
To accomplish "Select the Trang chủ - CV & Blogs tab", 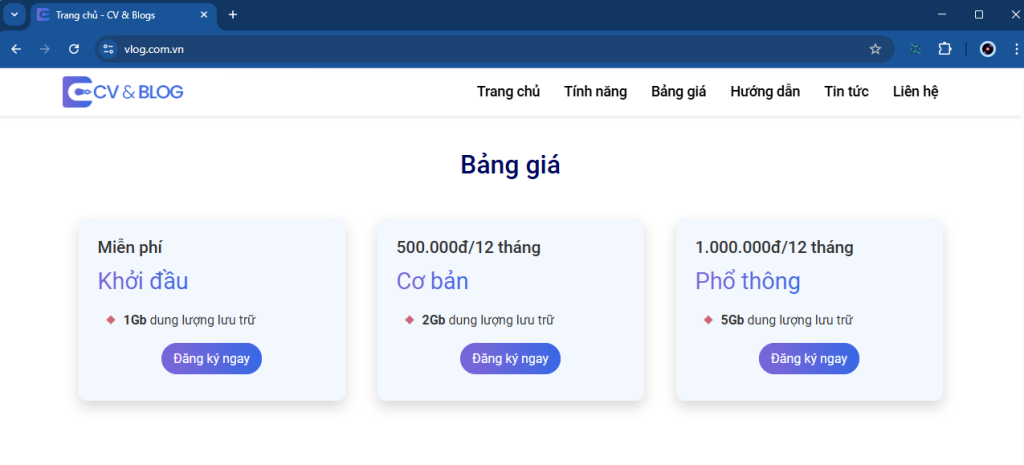I will coord(123,15).
